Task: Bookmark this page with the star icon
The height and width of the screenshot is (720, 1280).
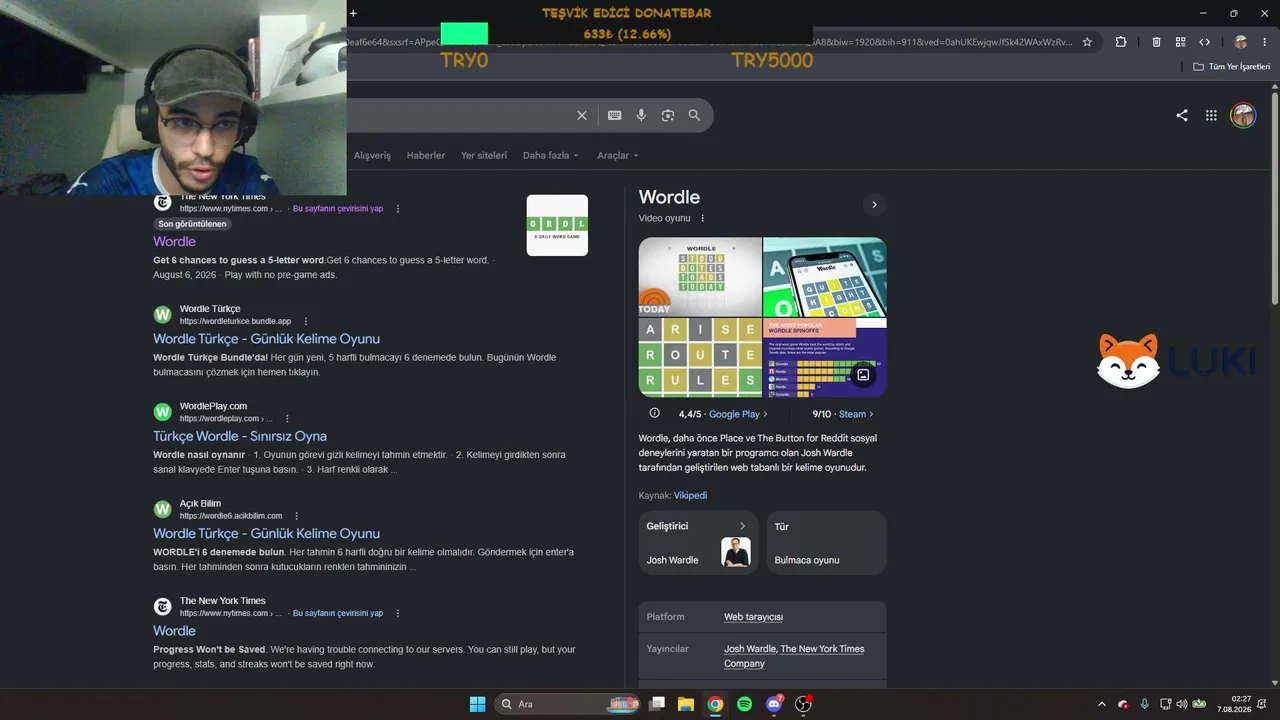Action: click(x=1087, y=42)
